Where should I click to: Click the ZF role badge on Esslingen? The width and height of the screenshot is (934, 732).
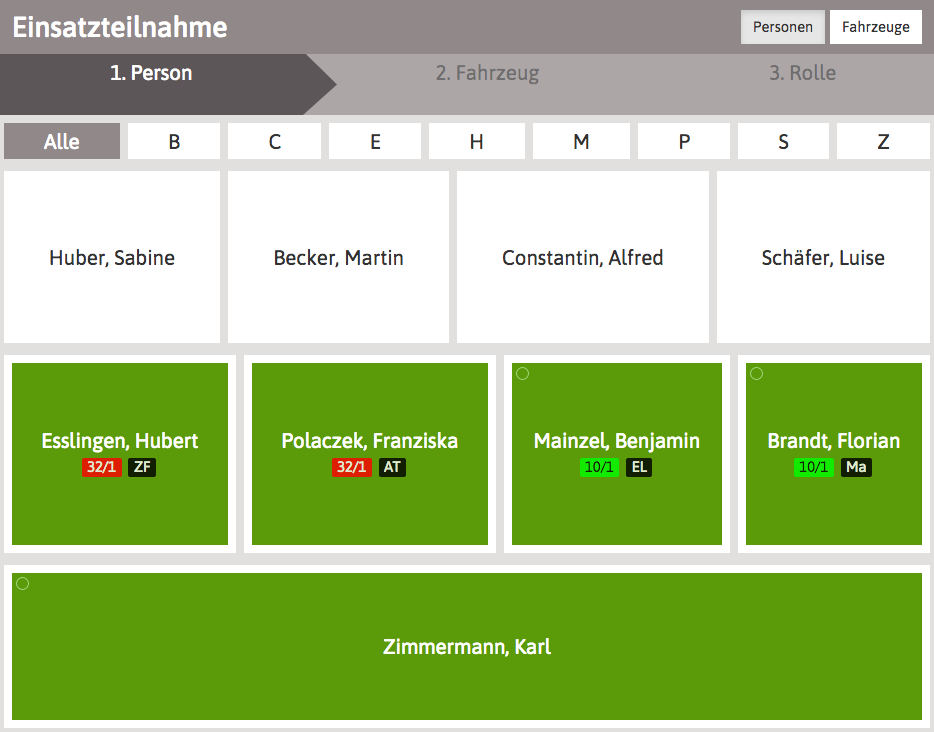[x=142, y=467]
